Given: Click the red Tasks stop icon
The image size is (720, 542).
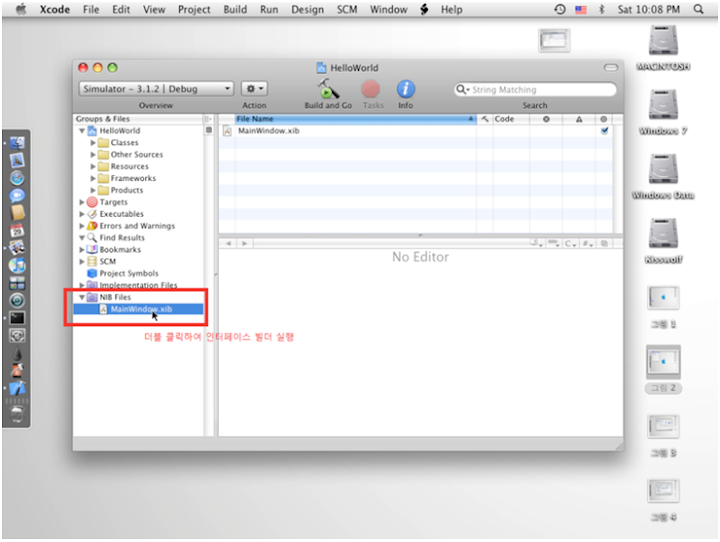Looking at the screenshot, I should click(x=370, y=89).
